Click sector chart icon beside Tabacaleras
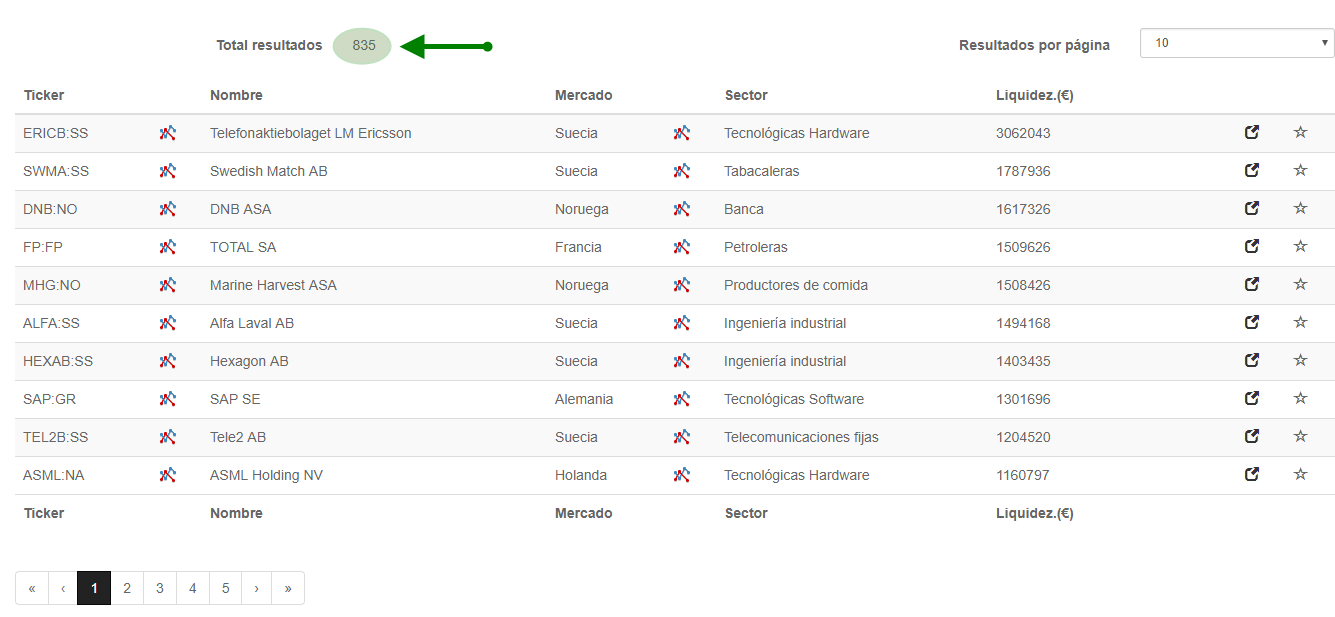Screen dimensions: 1335x617 (x=682, y=171)
